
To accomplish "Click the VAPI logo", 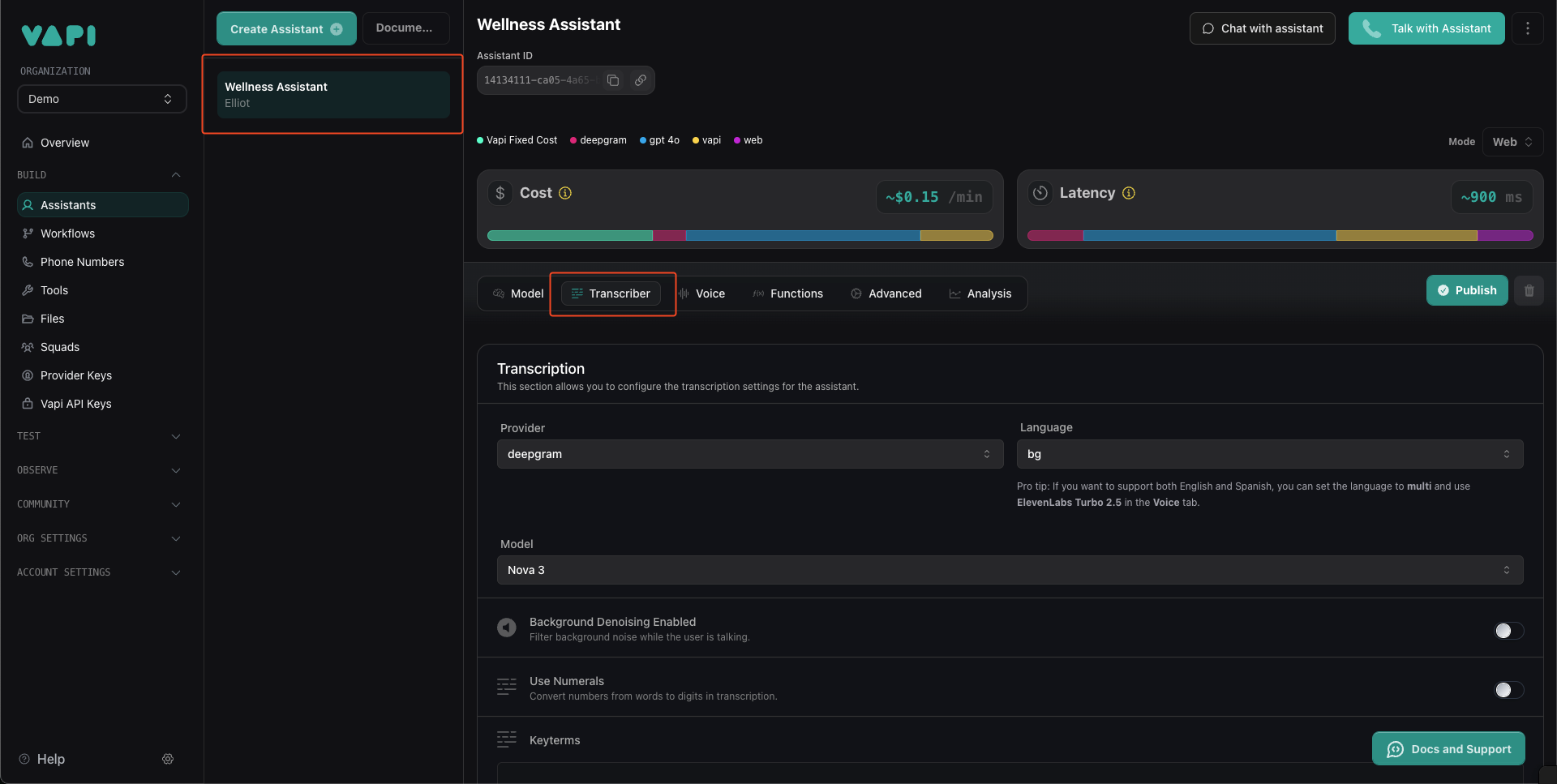I will (58, 35).
